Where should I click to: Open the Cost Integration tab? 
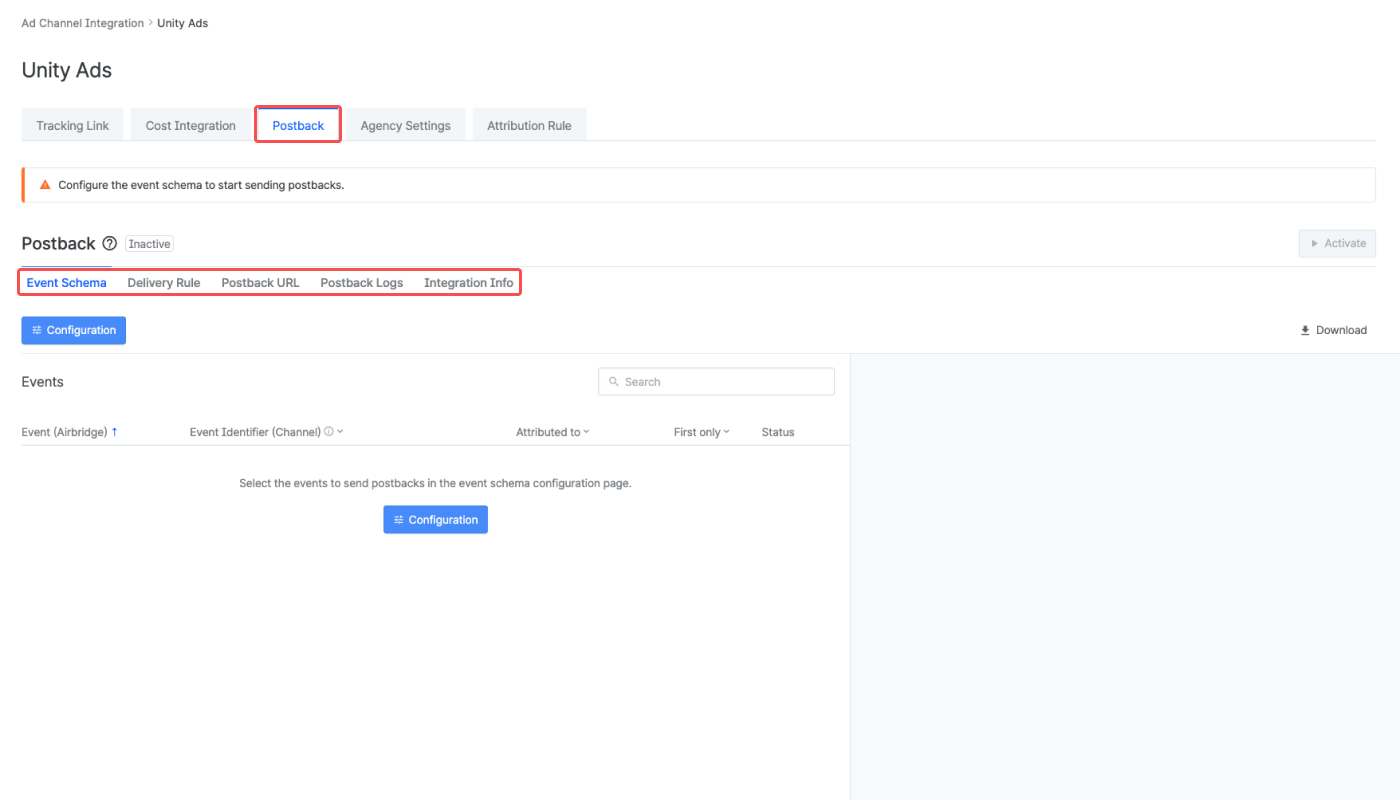191,125
